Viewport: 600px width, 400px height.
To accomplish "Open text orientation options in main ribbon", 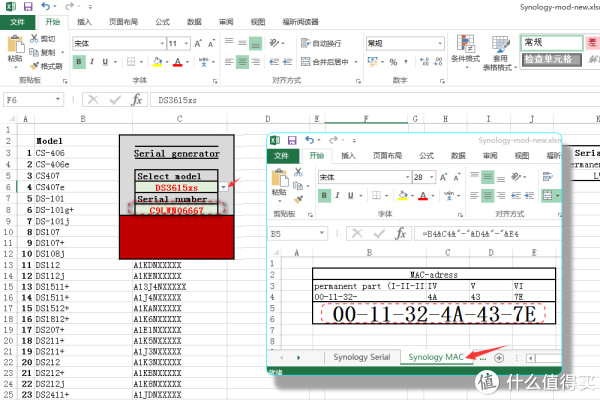I will point(275,43).
